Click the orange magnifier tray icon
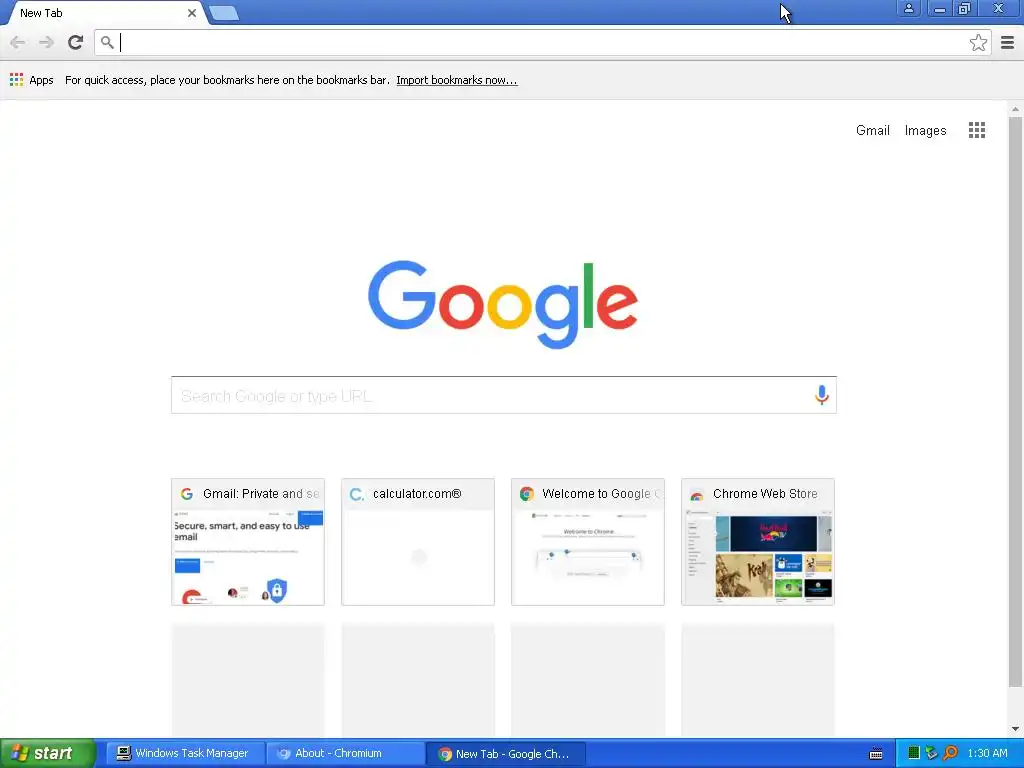This screenshot has width=1024, height=768. [x=950, y=754]
